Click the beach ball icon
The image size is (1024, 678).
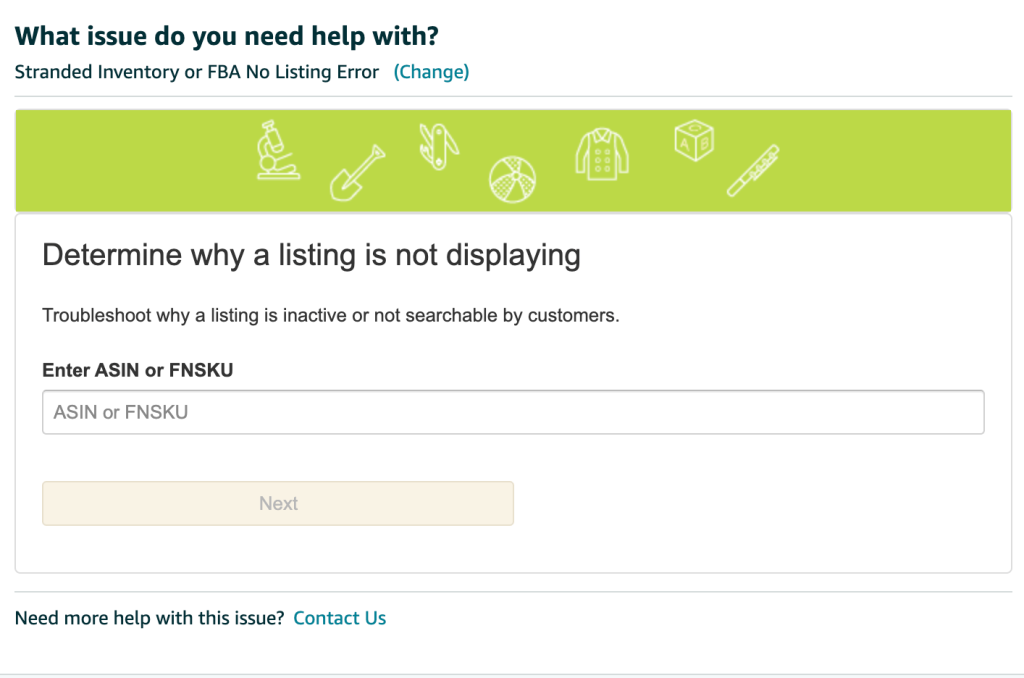pyautogui.click(x=512, y=180)
